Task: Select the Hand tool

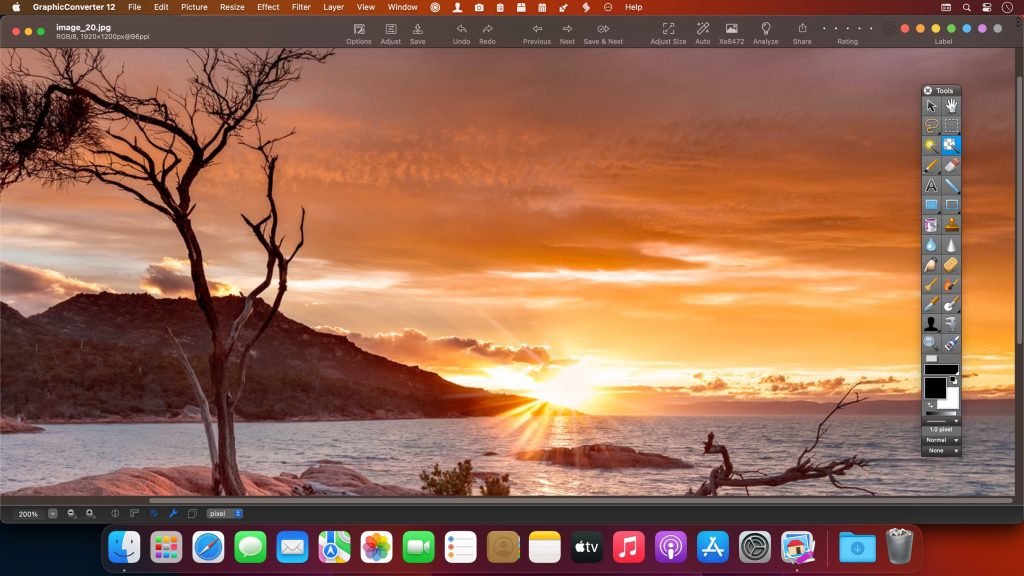Action: click(x=950, y=105)
